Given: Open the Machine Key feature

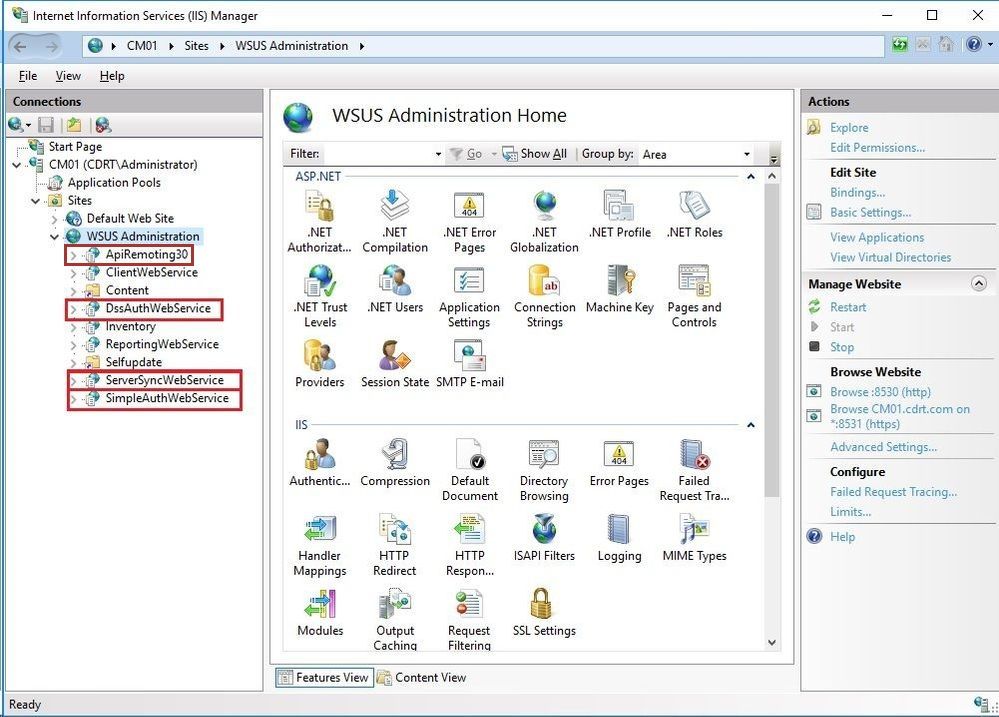Looking at the screenshot, I should (x=619, y=290).
